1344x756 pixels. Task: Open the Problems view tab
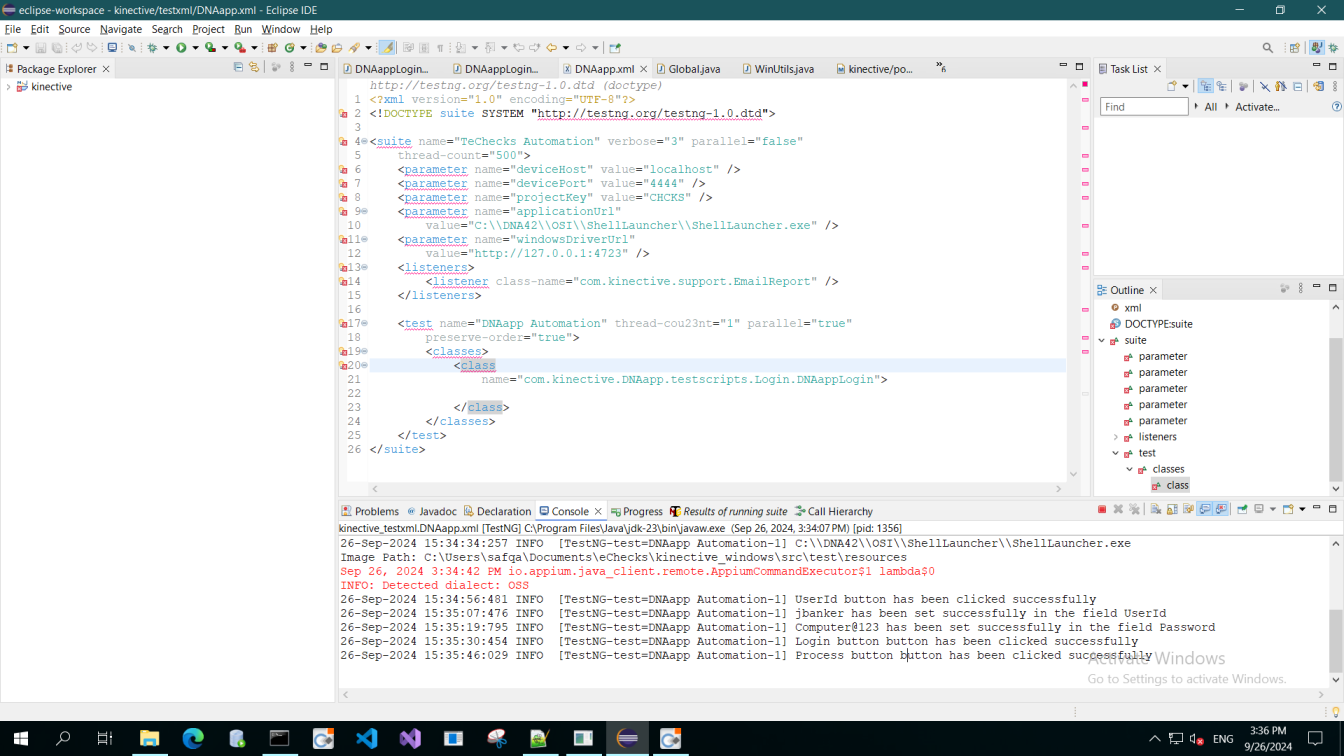click(376, 511)
